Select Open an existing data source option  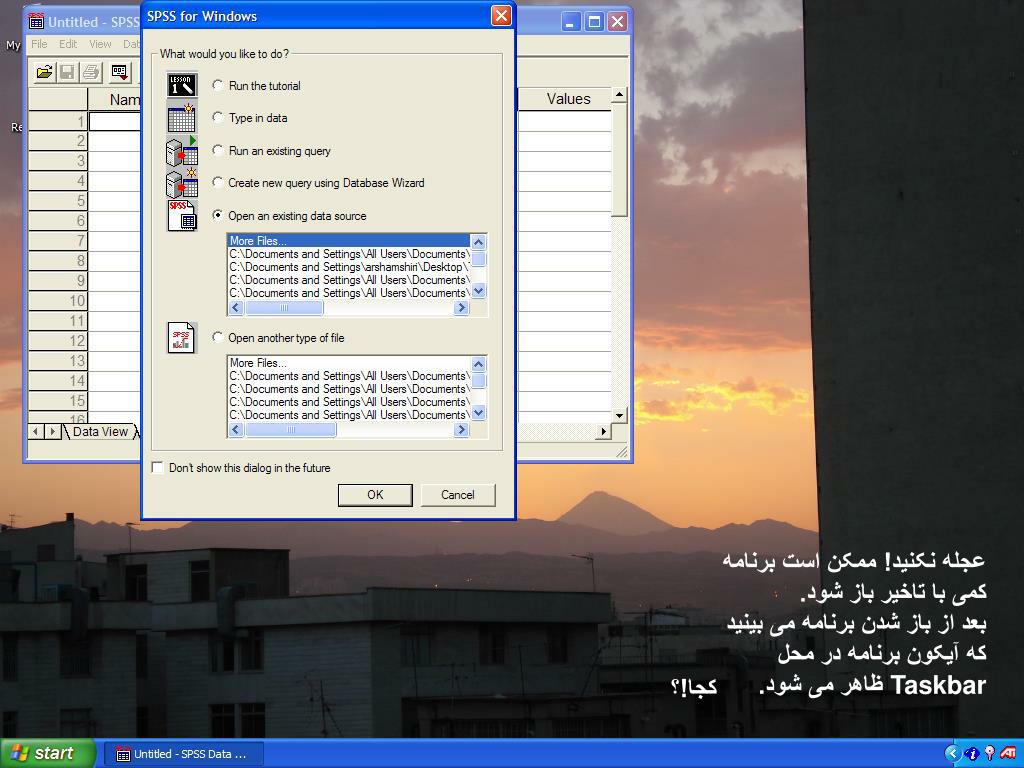click(x=218, y=215)
